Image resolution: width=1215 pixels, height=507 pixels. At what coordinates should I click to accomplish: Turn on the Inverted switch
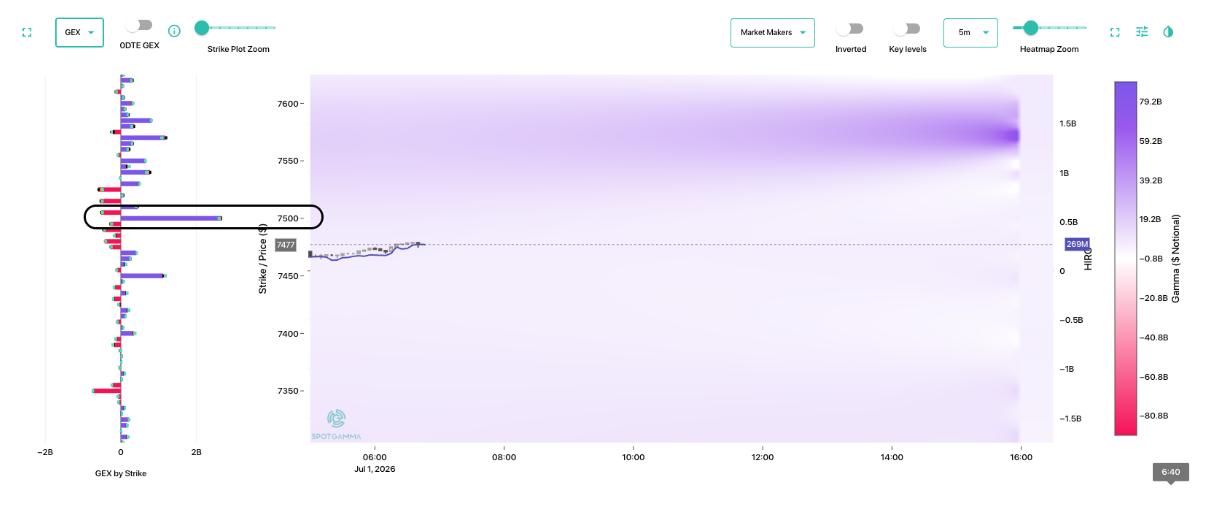[x=850, y=29]
